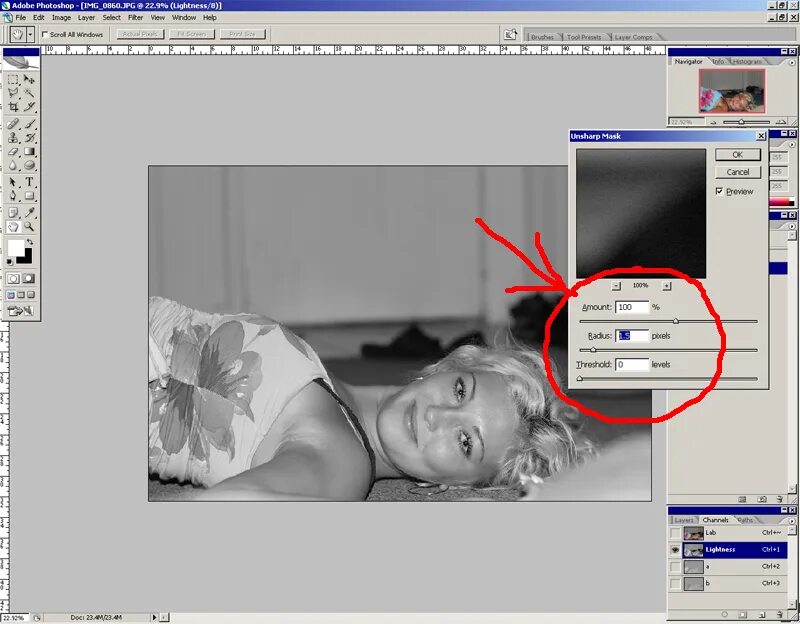Toggle the Preview checkbox in Unsharp Mask
Viewport: 800px width, 624px height.
pyautogui.click(x=720, y=191)
